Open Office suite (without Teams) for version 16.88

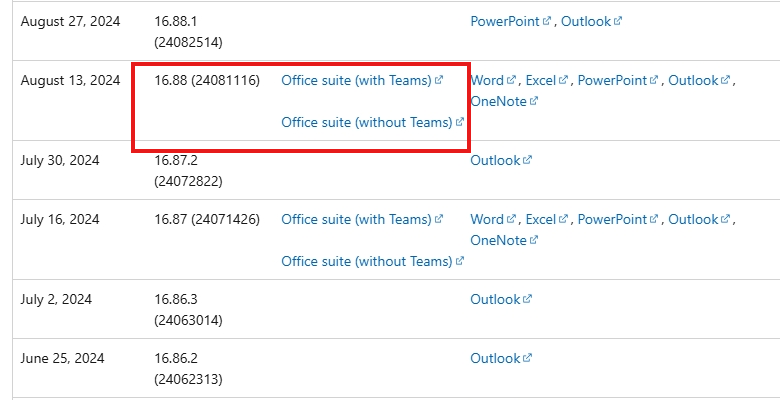coord(372,122)
